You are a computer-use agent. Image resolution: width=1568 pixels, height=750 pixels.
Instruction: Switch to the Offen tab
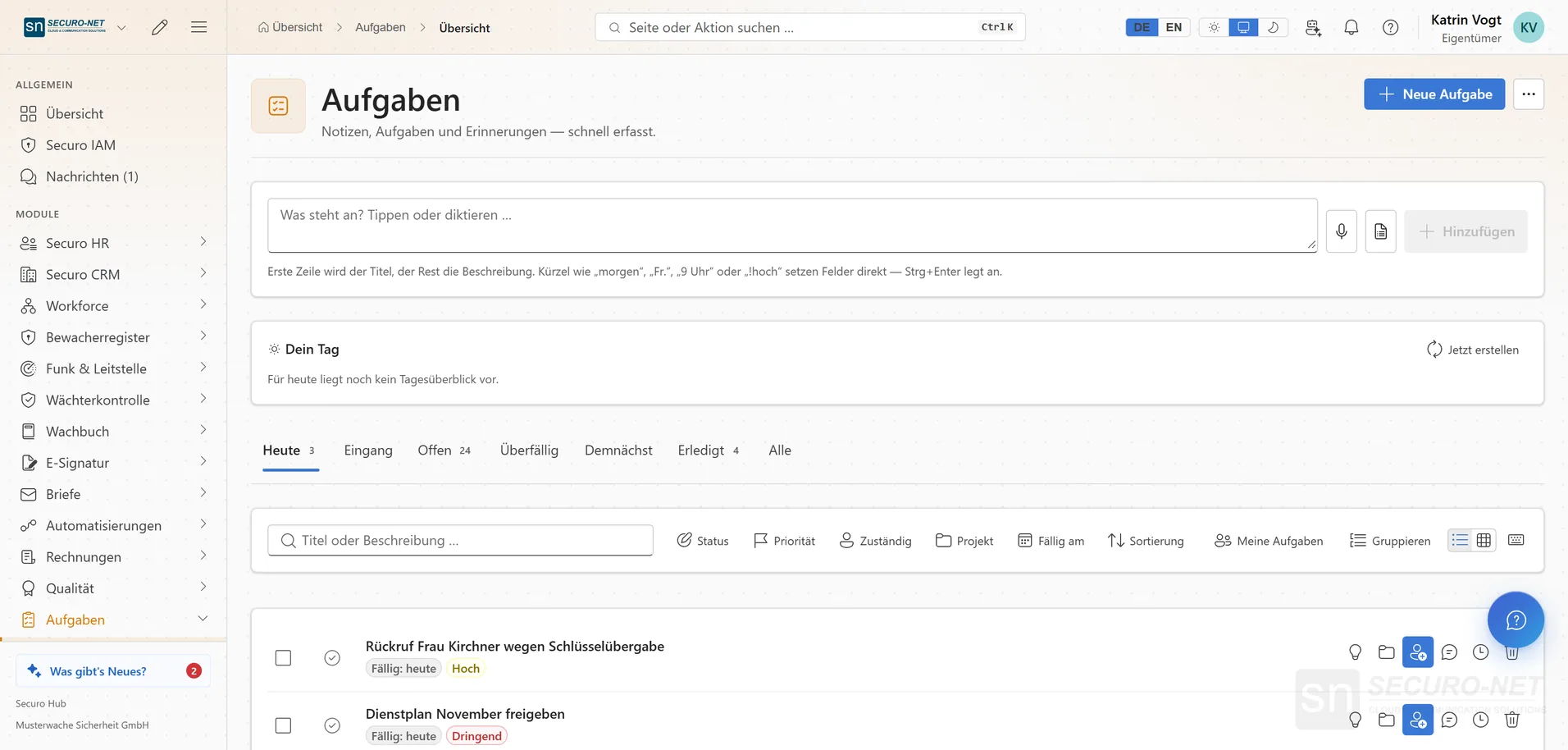(444, 450)
